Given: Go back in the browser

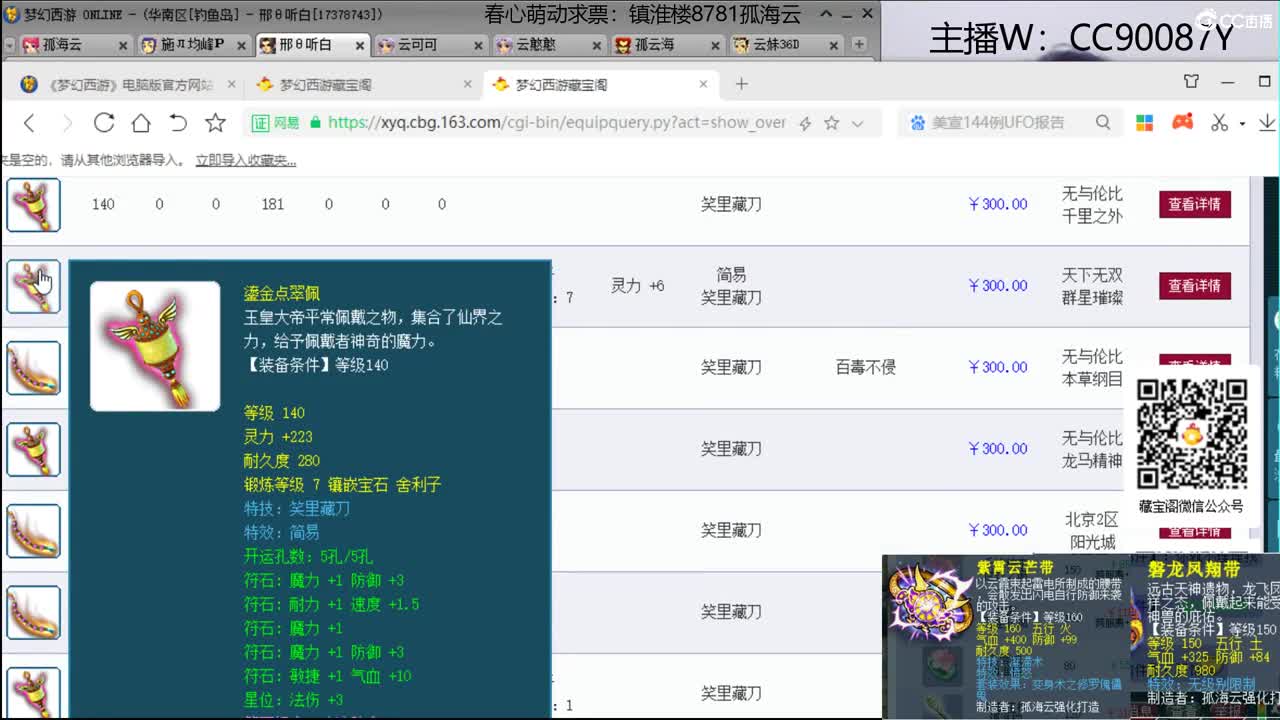Looking at the screenshot, I should pos(29,123).
